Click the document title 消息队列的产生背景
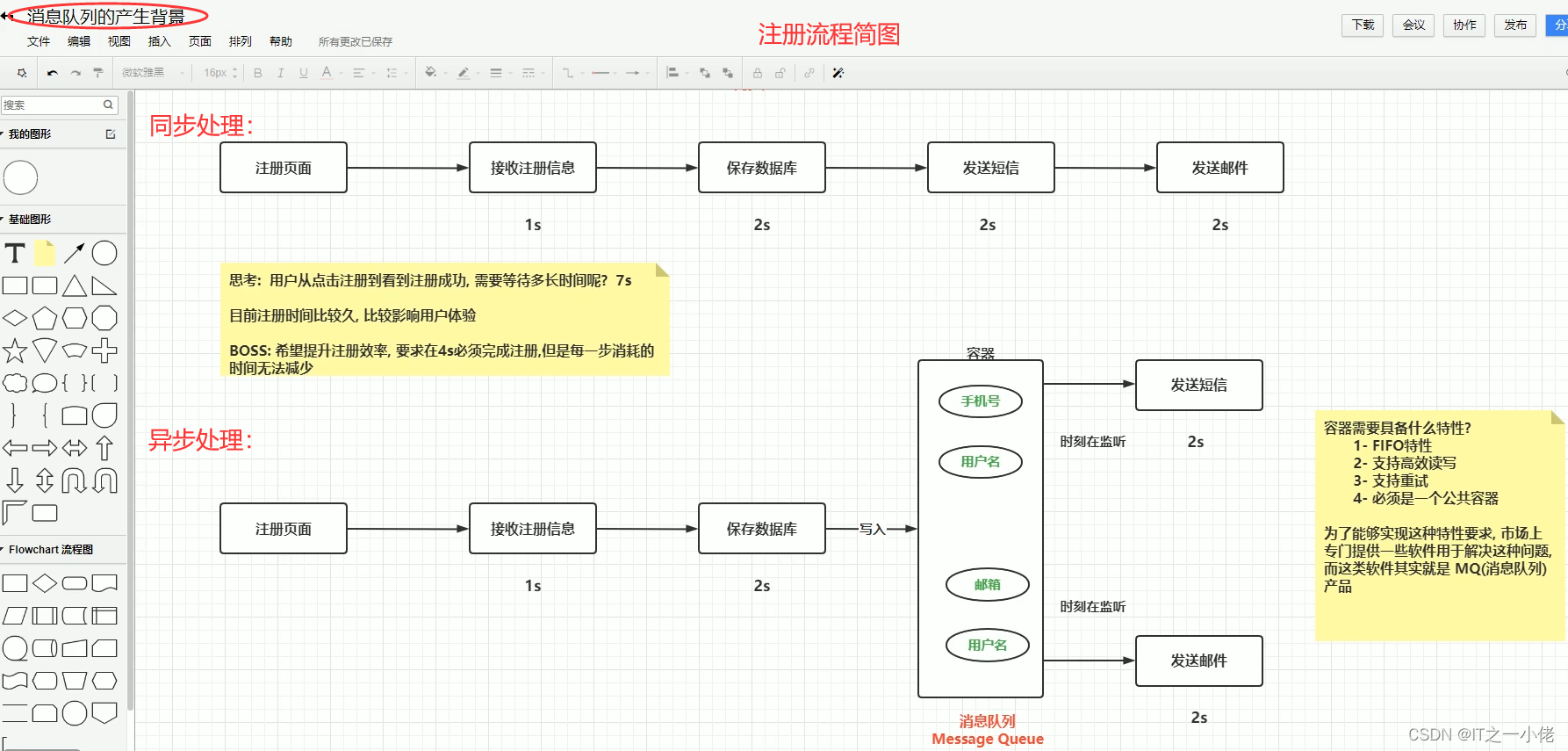The width and height of the screenshot is (1568, 751). (105, 16)
